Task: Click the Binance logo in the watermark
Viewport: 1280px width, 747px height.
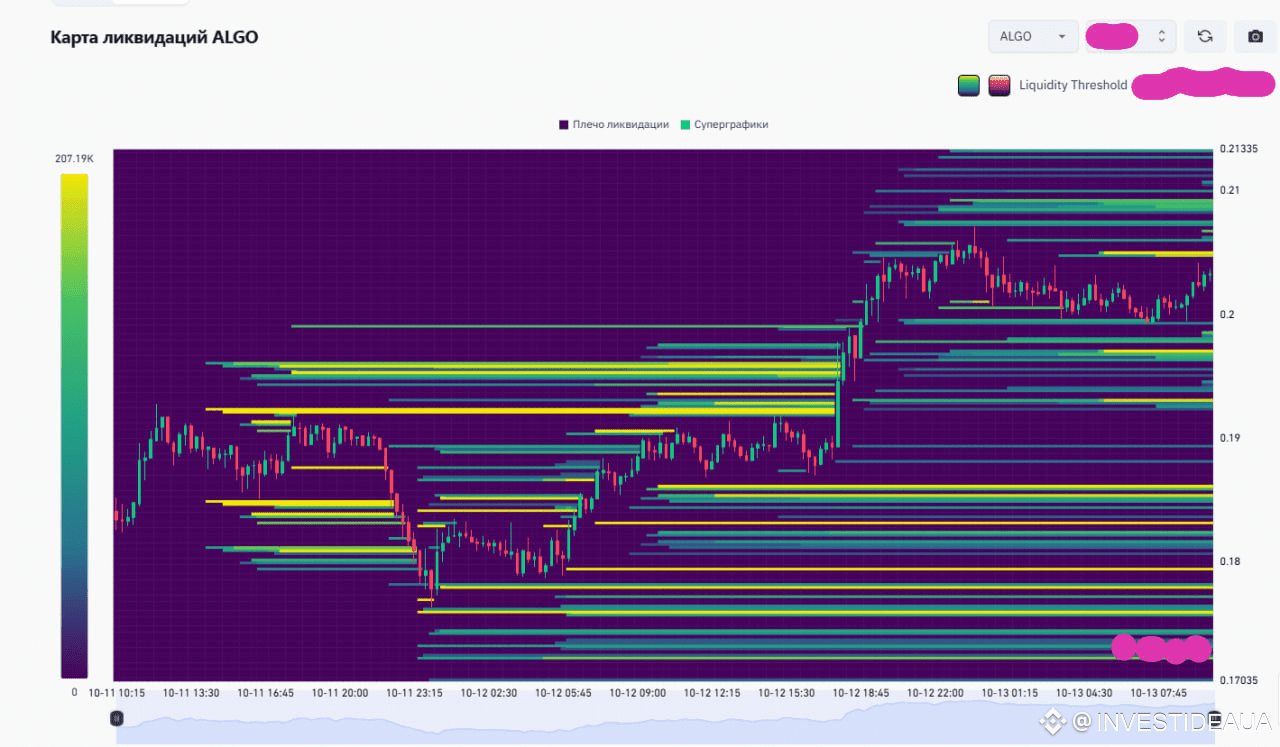Action: point(1050,721)
